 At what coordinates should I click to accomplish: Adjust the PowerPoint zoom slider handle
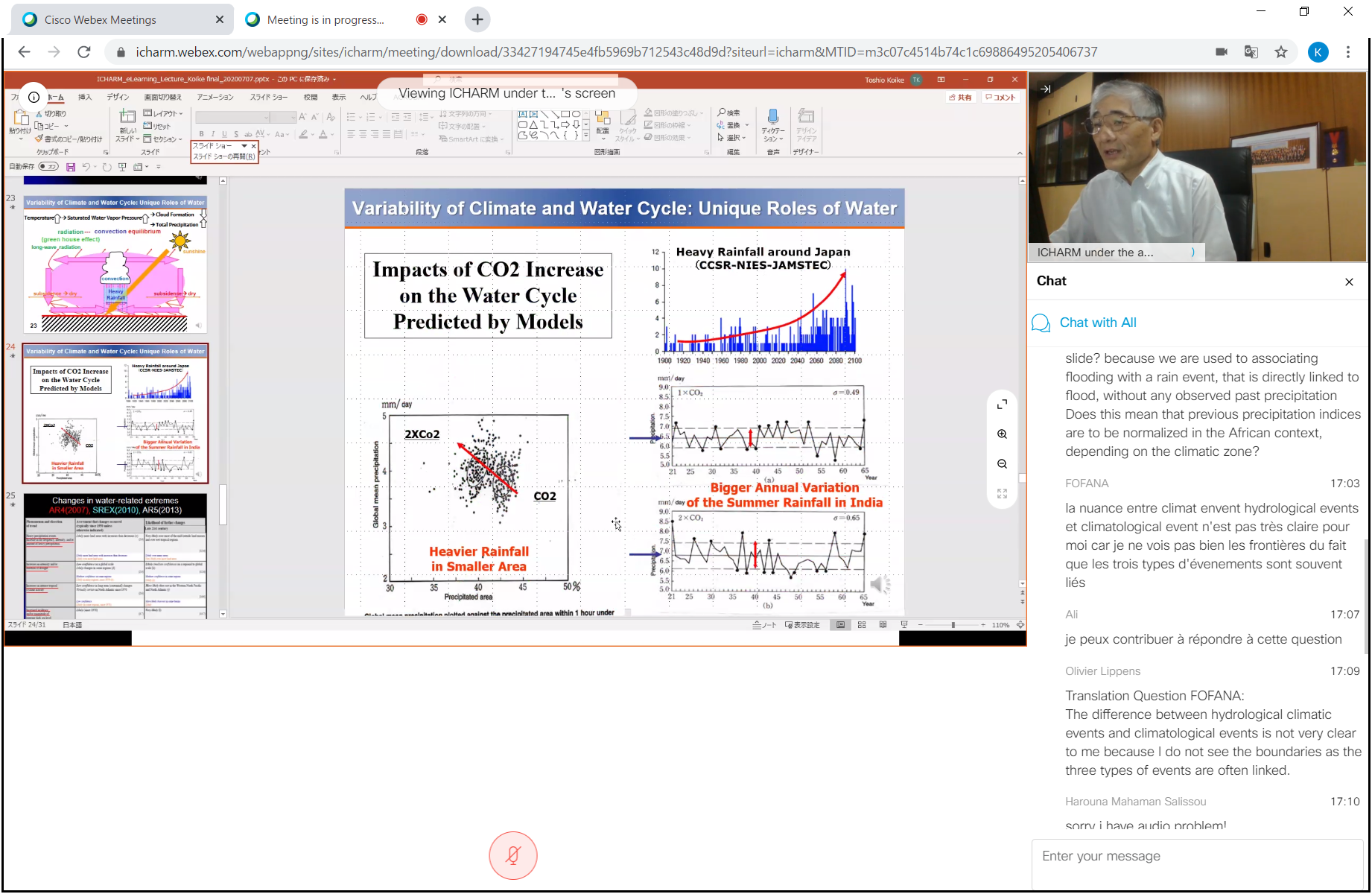tap(953, 625)
